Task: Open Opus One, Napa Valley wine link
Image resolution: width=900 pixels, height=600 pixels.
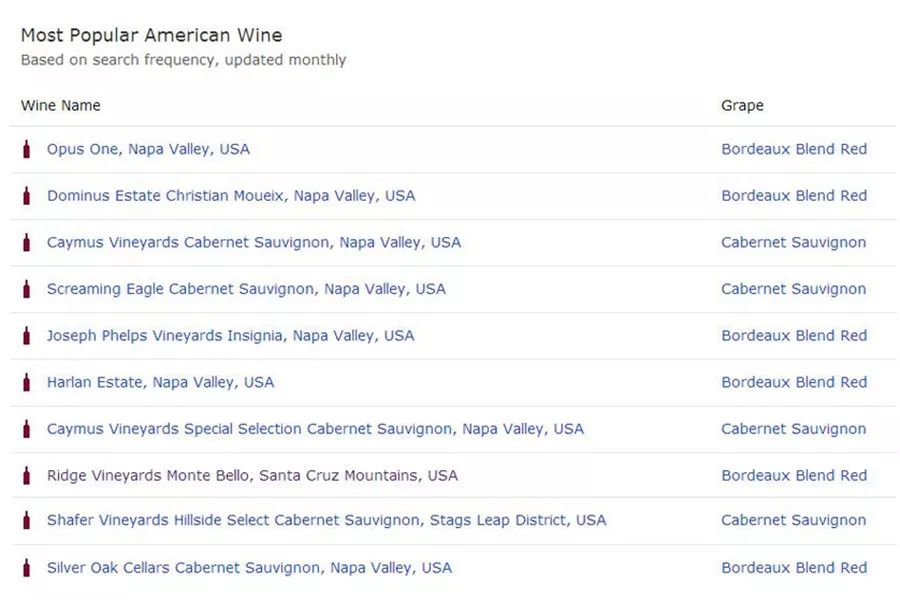Action: 148,149
